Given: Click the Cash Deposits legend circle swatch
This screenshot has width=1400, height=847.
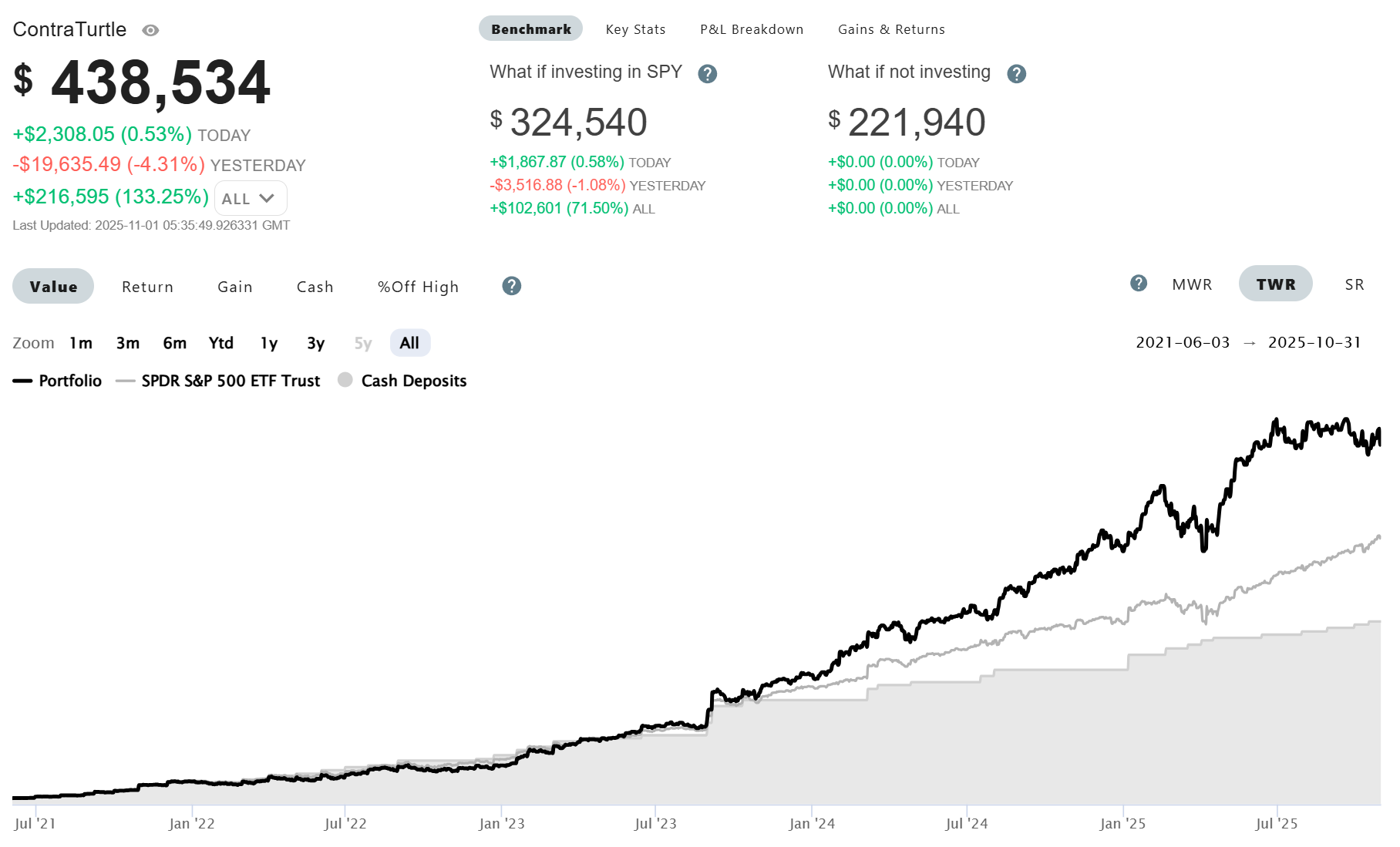Looking at the screenshot, I should click(345, 380).
